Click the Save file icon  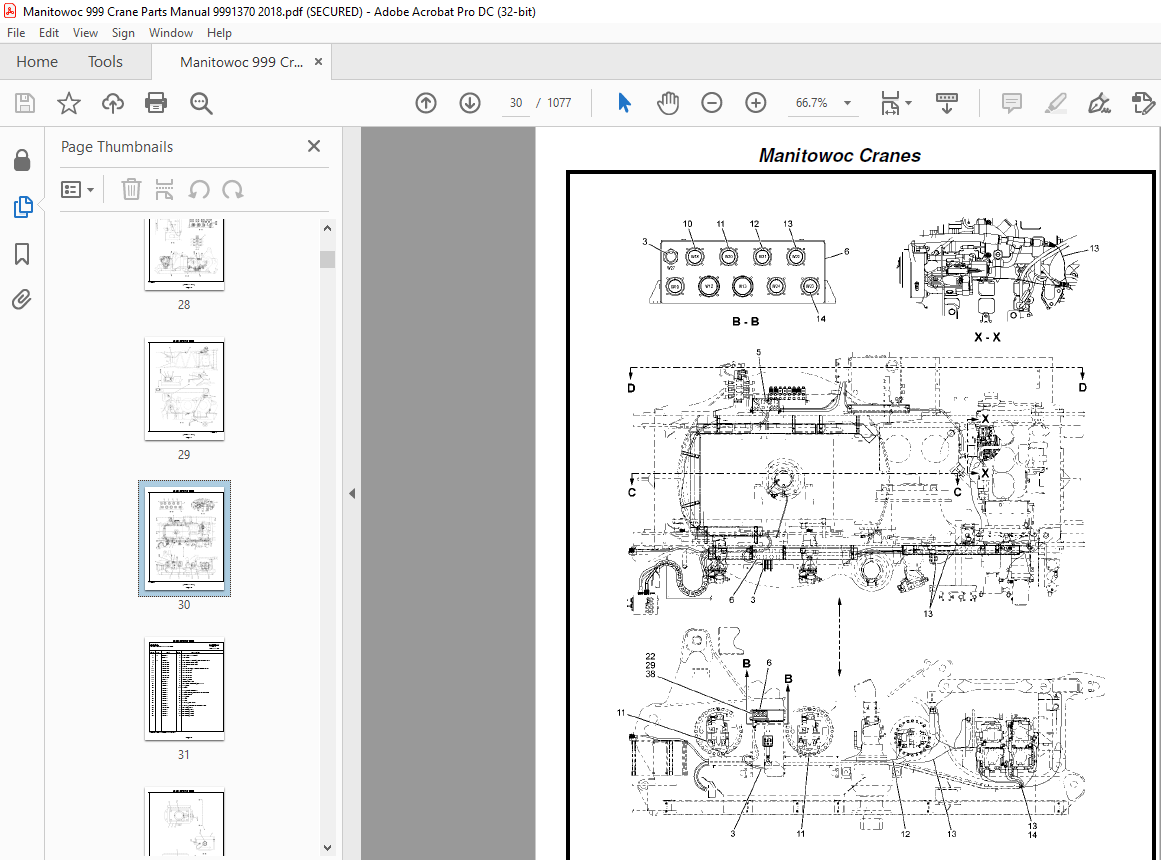coord(25,103)
